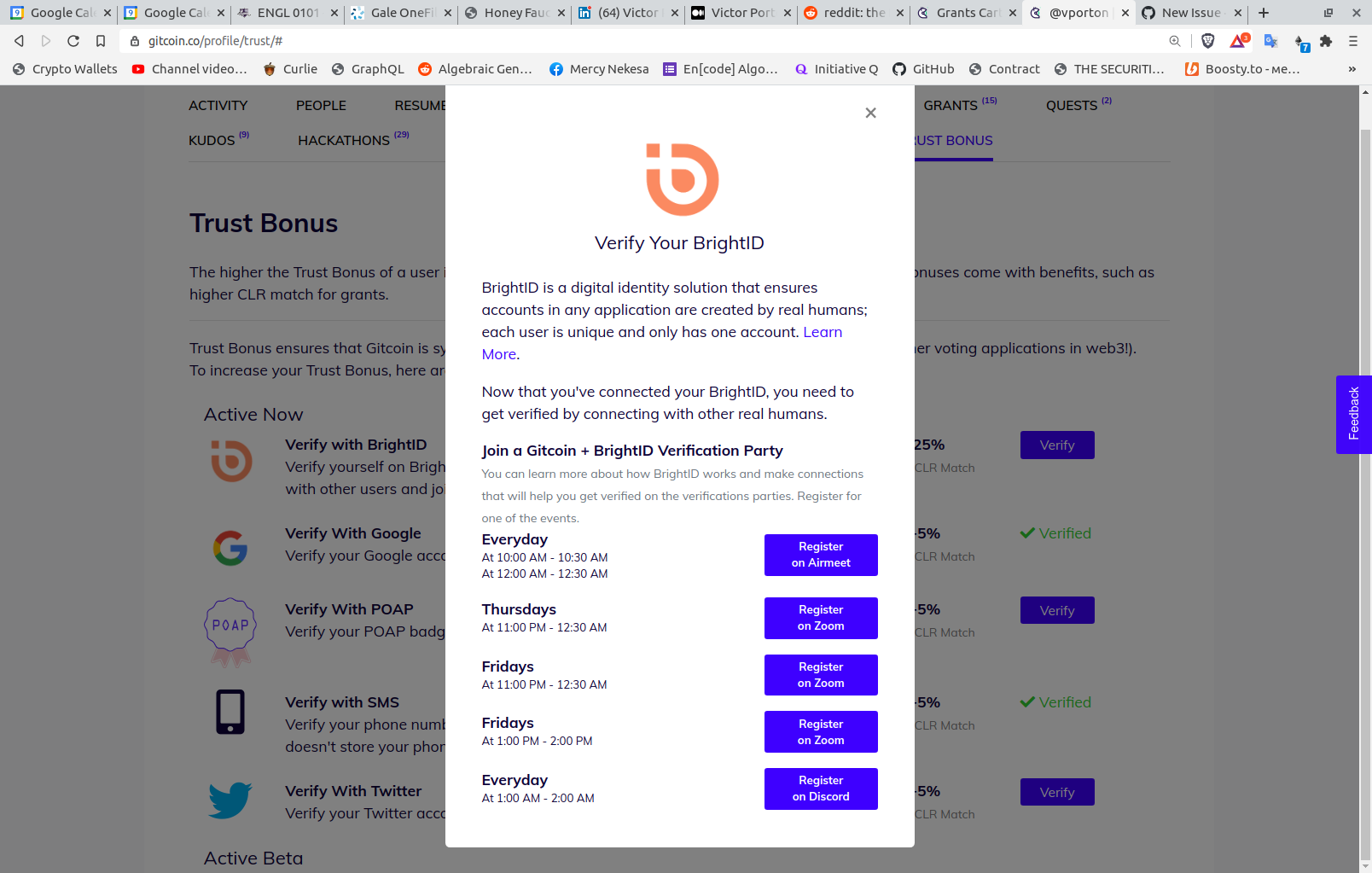Click Verify for the Twitter row

pos(1057,792)
